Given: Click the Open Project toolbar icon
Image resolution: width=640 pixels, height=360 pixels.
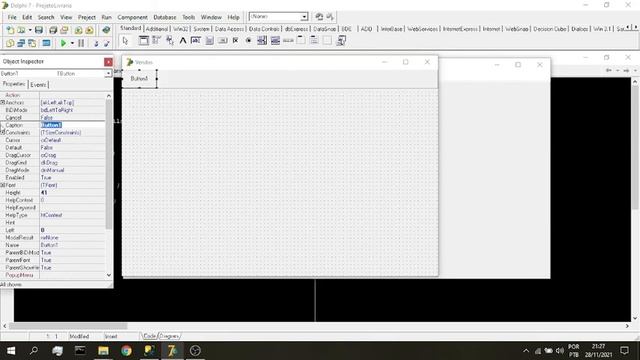Looking at the screenshot, I should [x=64, y=30].
